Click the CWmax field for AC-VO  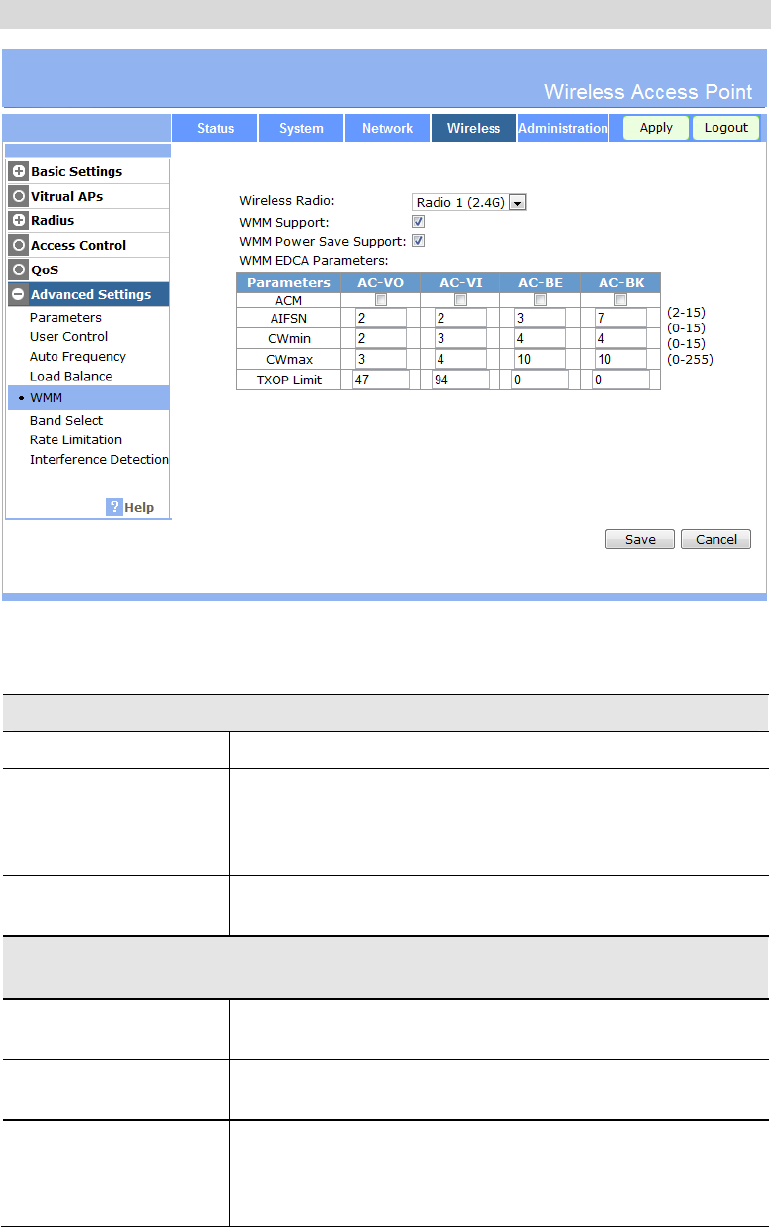(380, 359)
